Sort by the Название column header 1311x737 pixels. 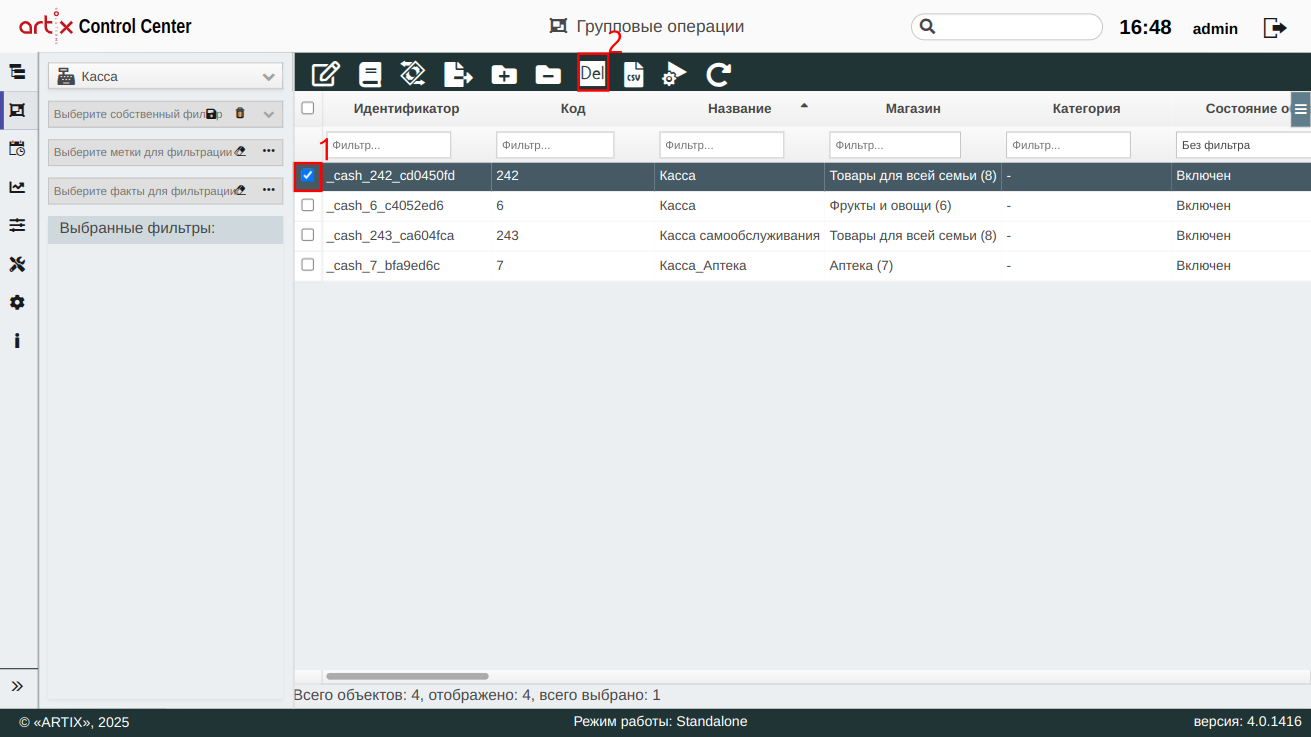pos(739,108)
